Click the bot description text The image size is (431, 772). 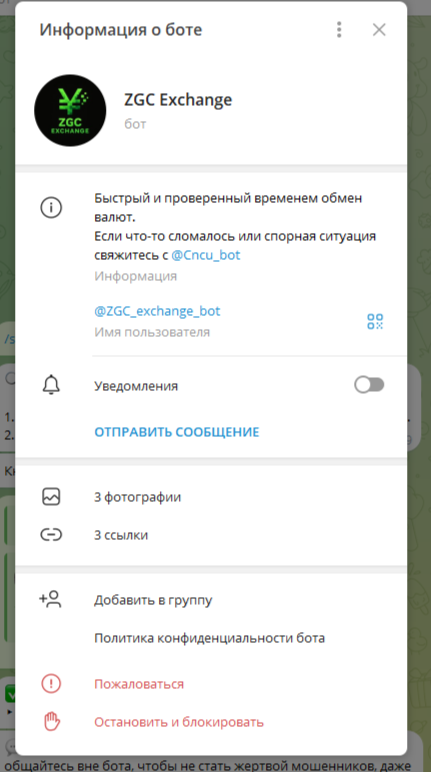click(x=235, y=226)
